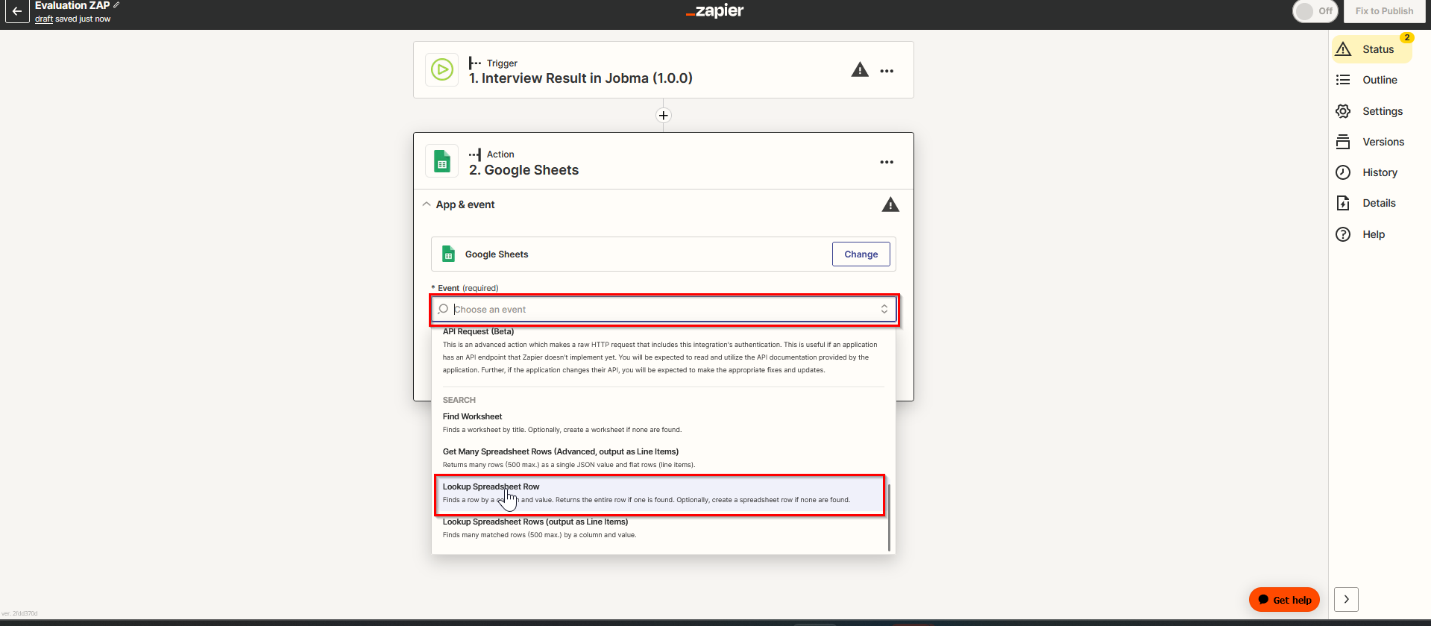
Task: Click the Zapier logo
Action: [714, 11]
